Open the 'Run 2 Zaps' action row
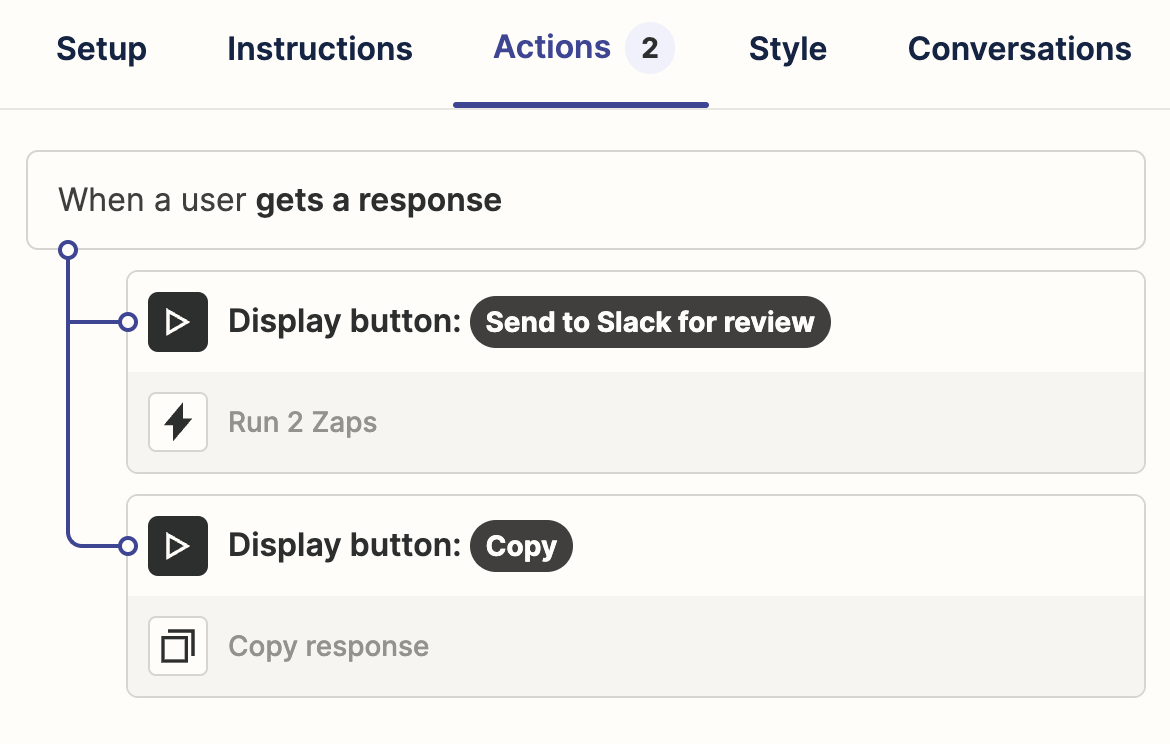This screenshot has width=1170, height=744. tap(636, 422)
